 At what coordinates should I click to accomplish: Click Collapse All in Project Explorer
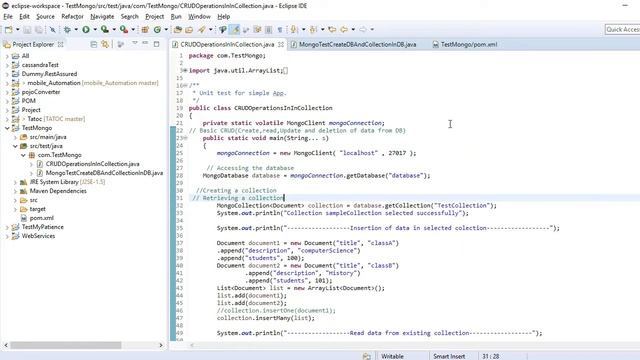[x=93, y=44]
